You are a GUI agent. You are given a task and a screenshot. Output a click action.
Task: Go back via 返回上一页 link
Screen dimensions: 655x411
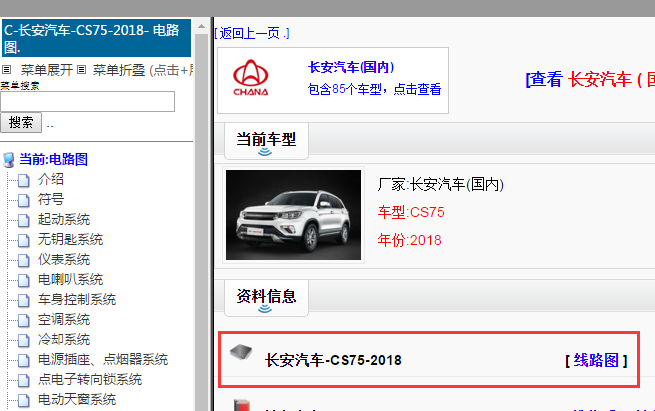click(x=252, y=33)
